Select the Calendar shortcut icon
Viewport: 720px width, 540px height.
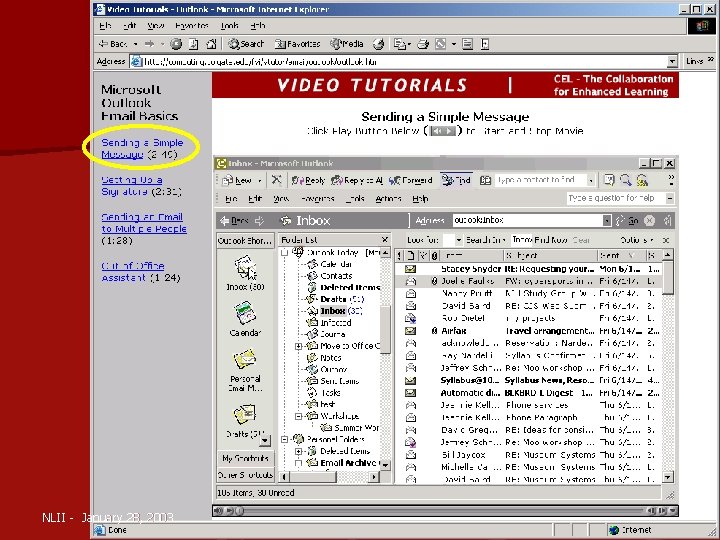tap(245, 319)
